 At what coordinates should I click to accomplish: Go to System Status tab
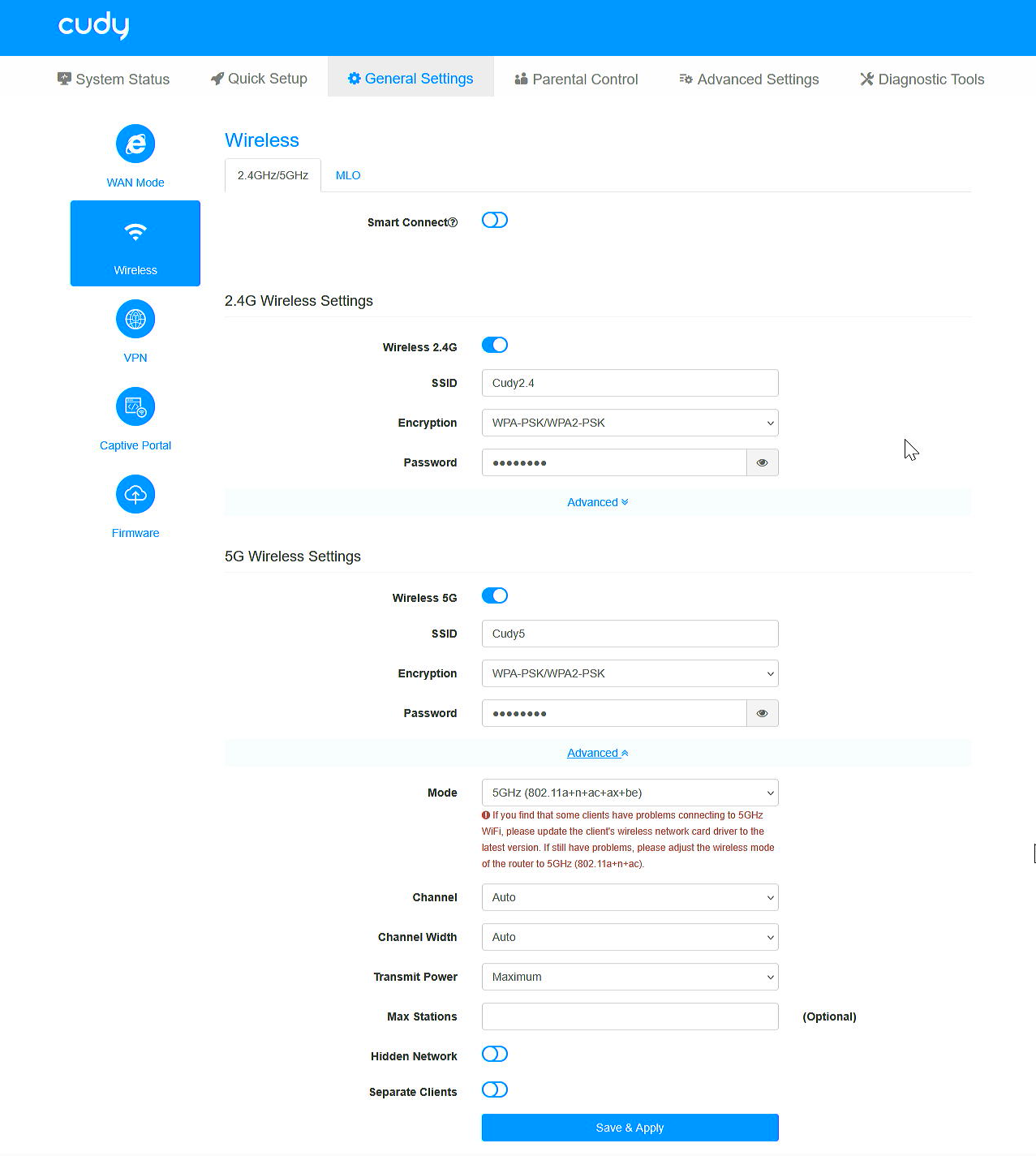tap(114, 80)
